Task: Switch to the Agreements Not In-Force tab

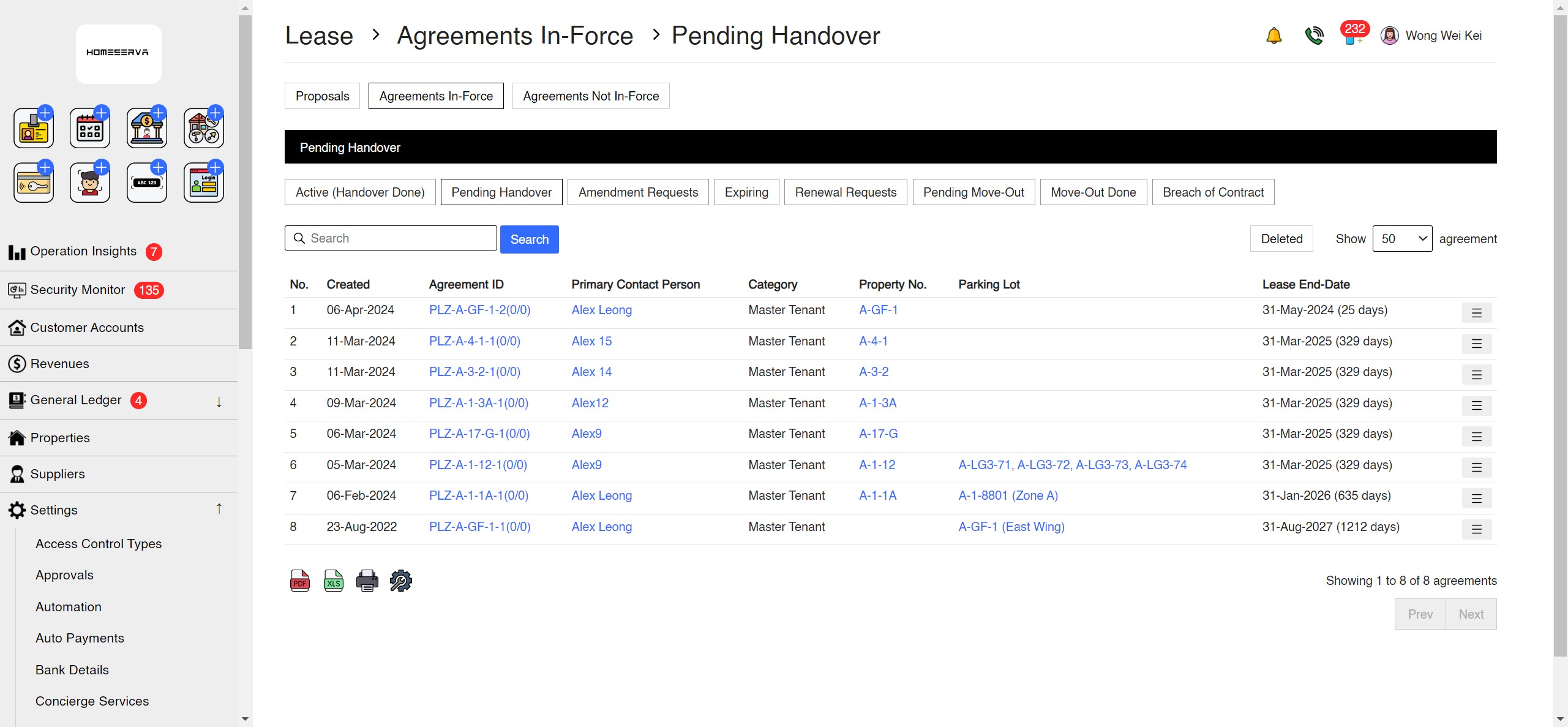Action: tap(590, 96)
